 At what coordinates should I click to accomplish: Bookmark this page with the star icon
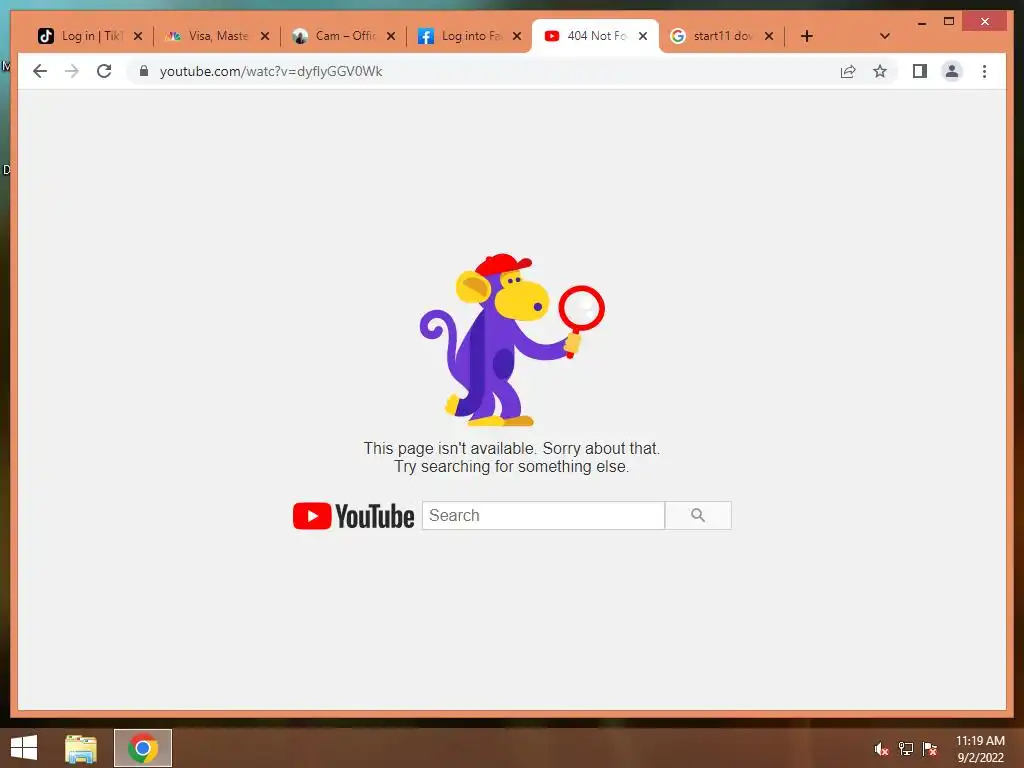point(880,71)
